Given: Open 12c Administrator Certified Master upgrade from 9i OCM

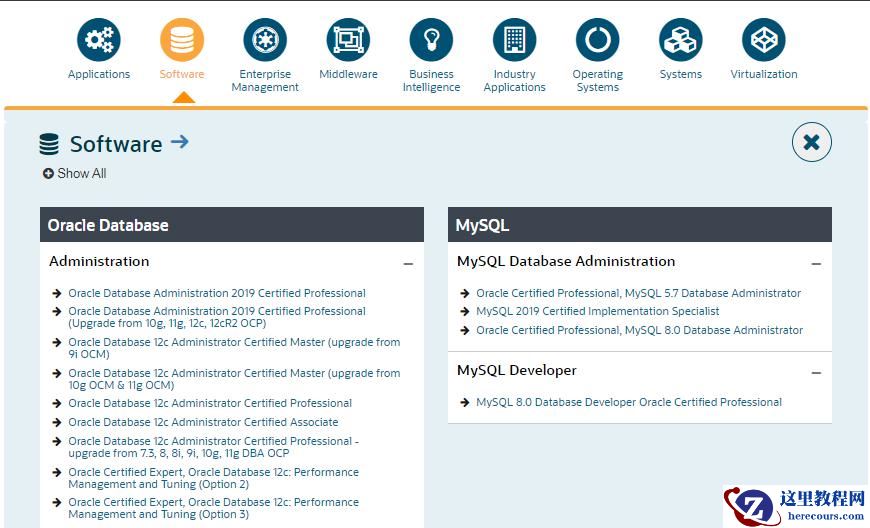Looking at the screenshot, I should coord(234,348).
